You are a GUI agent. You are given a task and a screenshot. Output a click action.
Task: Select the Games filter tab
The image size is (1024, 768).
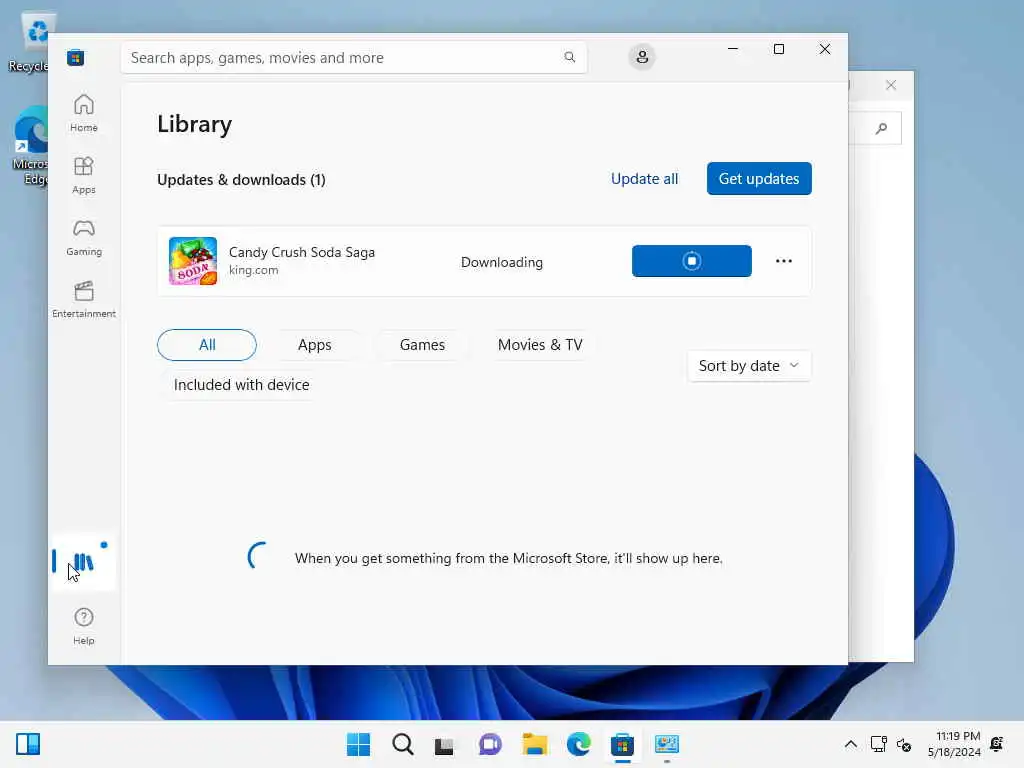[x=423, y=345]
